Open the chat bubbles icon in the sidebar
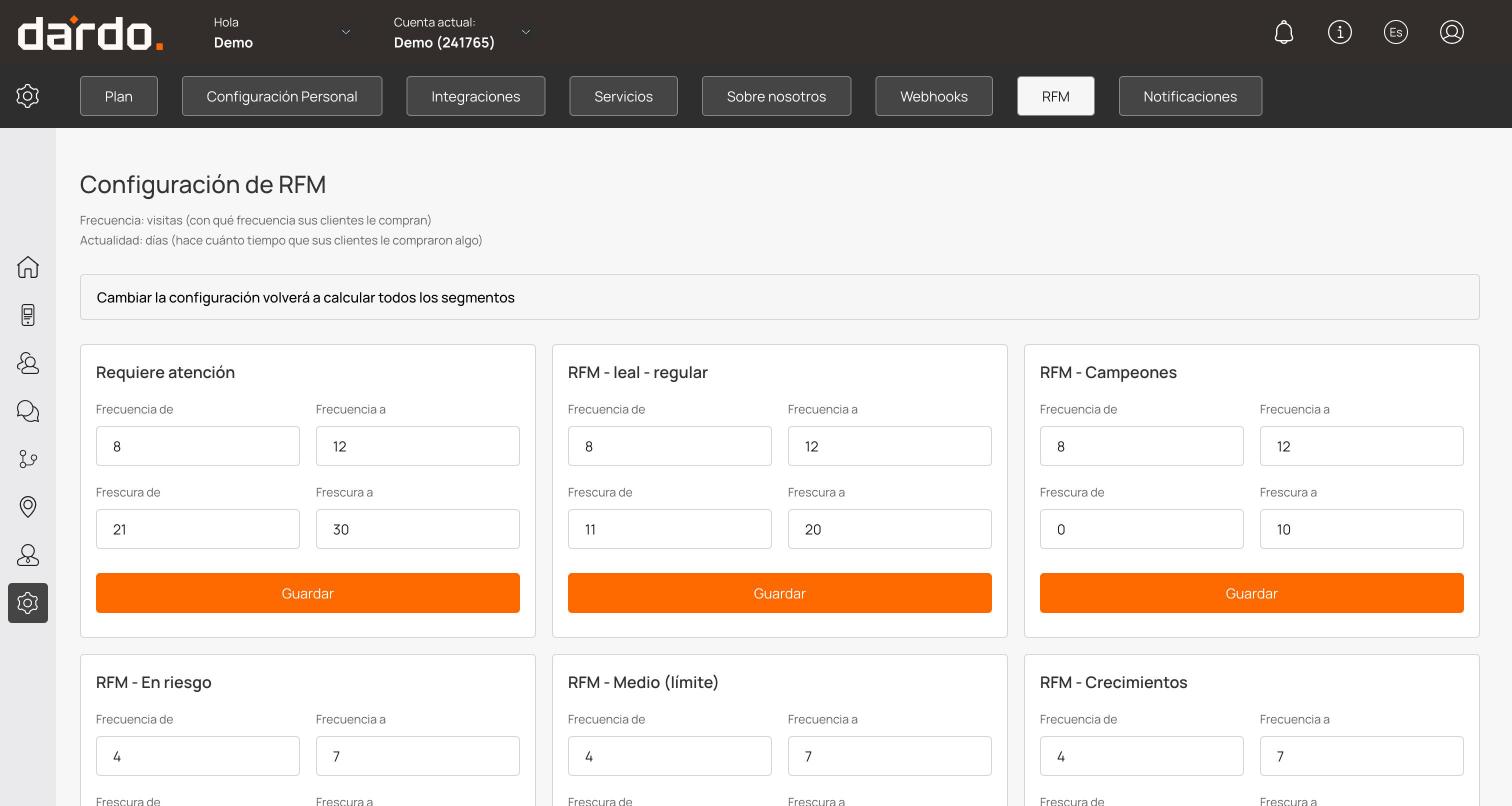Viewport: 1512px width, 806px height. click(28, 411)
